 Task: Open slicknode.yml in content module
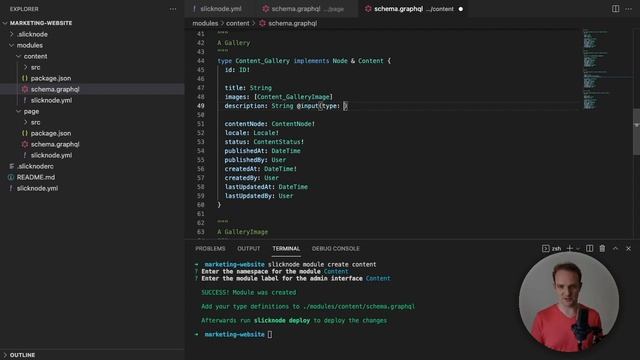pos(51,100)
